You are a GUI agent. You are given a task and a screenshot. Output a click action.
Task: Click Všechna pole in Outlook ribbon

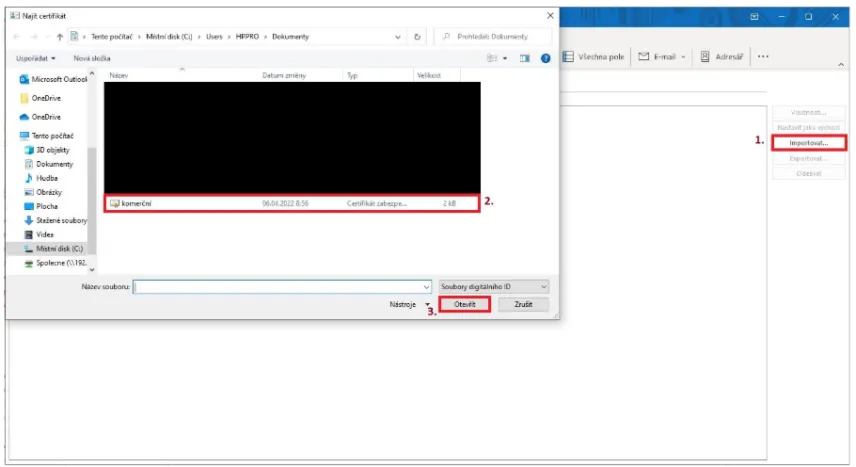(593, 57)
